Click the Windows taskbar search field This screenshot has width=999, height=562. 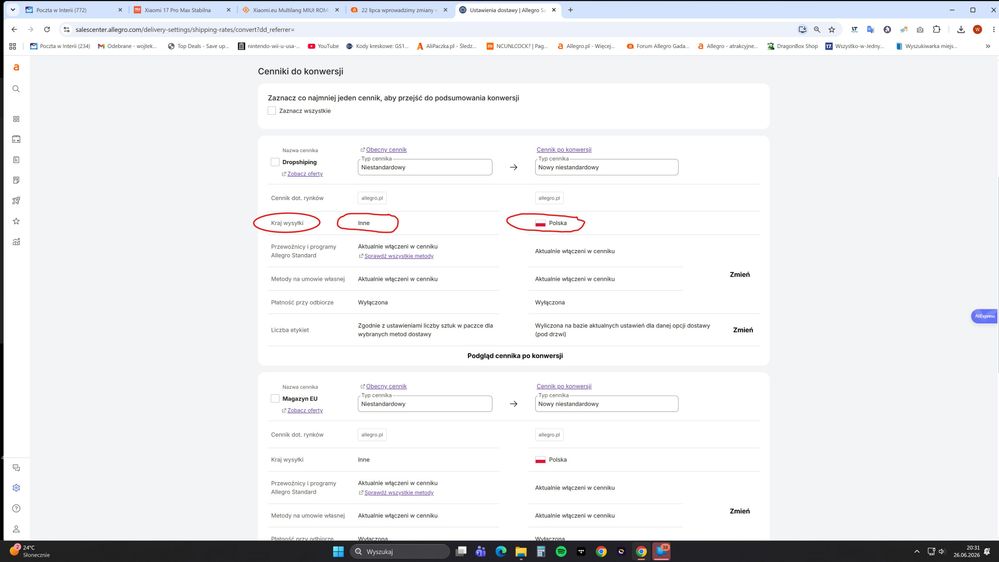(x=400, y=551)
